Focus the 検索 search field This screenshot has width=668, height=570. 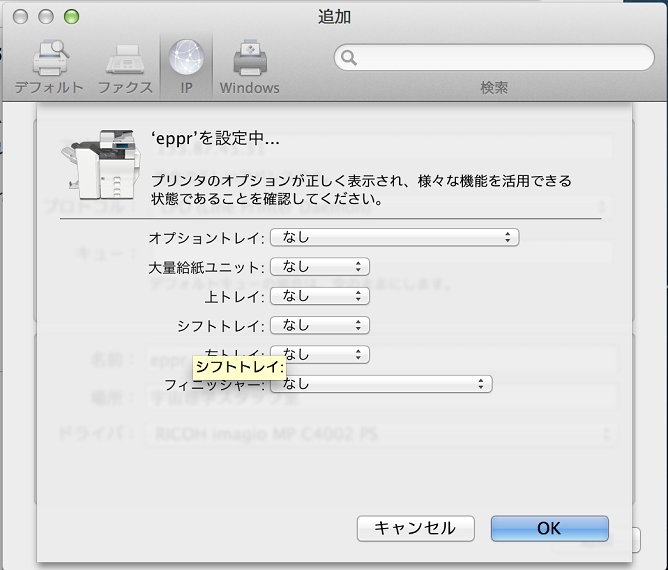coord(500,58)
